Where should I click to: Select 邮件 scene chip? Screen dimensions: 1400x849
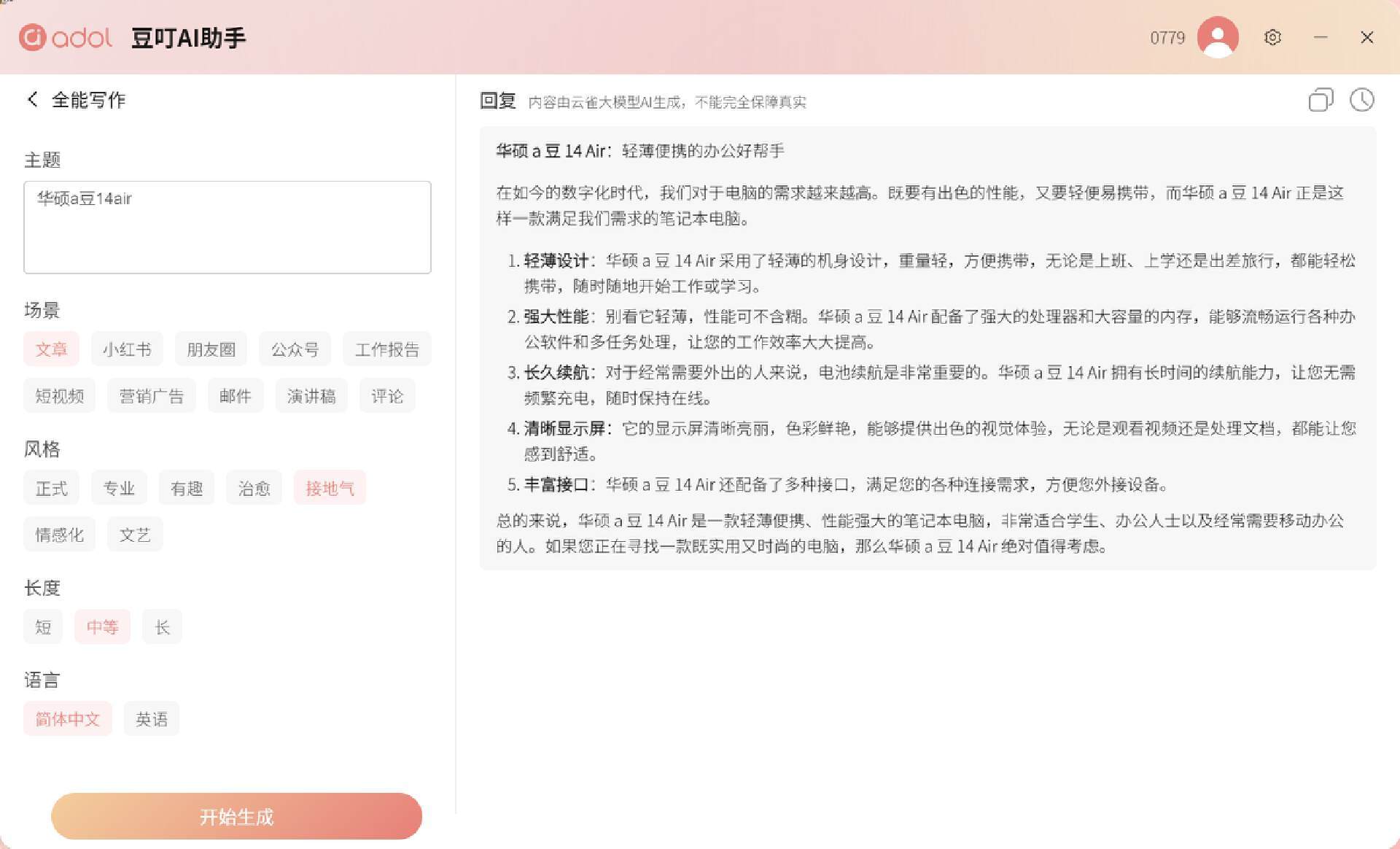236,396
